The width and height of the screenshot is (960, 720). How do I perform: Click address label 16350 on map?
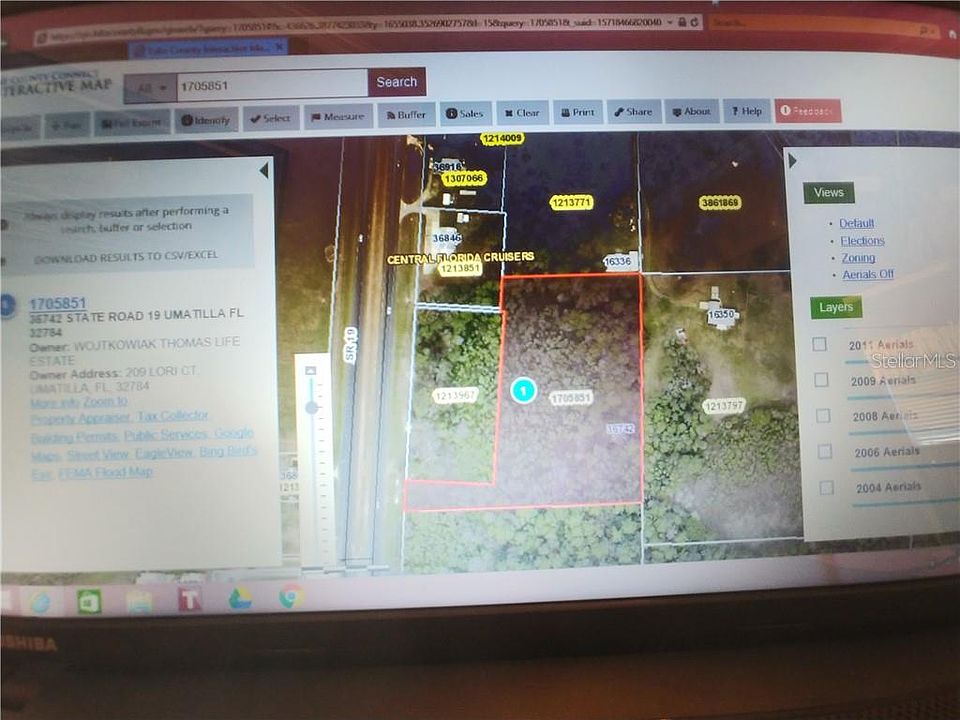721,315
